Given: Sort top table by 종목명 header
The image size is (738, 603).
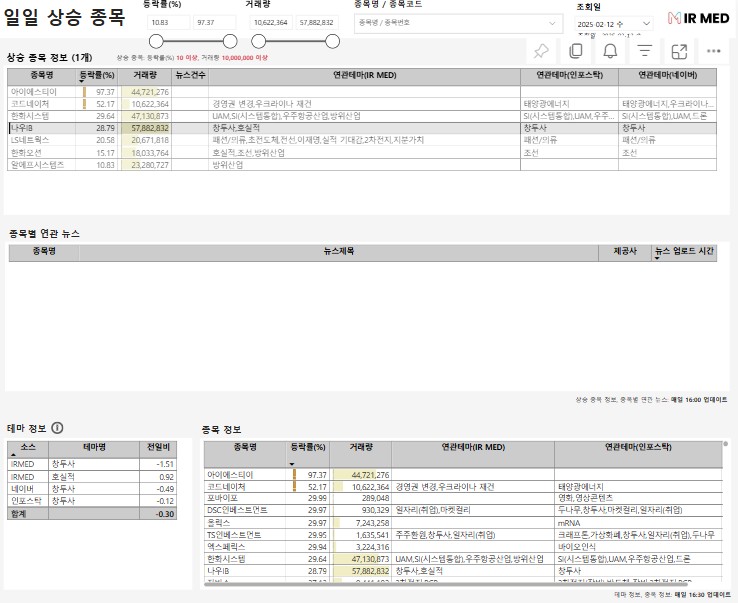Looking at the screenshot, I should [41, 76].
